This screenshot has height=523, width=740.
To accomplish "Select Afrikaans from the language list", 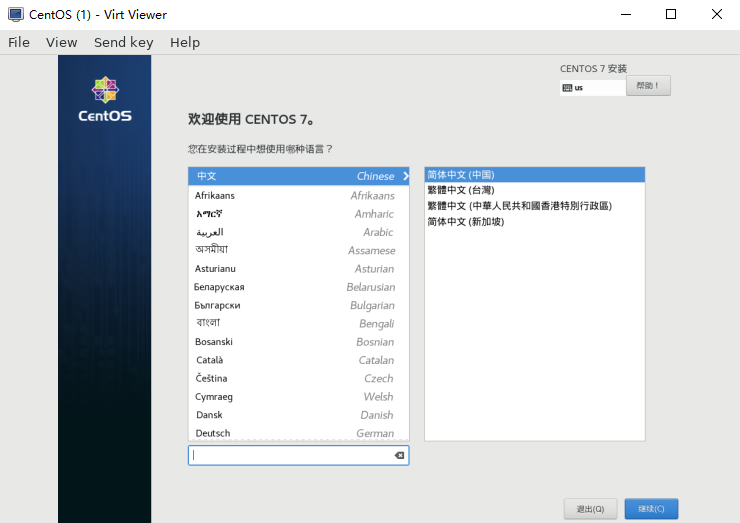I will point(298,195).
